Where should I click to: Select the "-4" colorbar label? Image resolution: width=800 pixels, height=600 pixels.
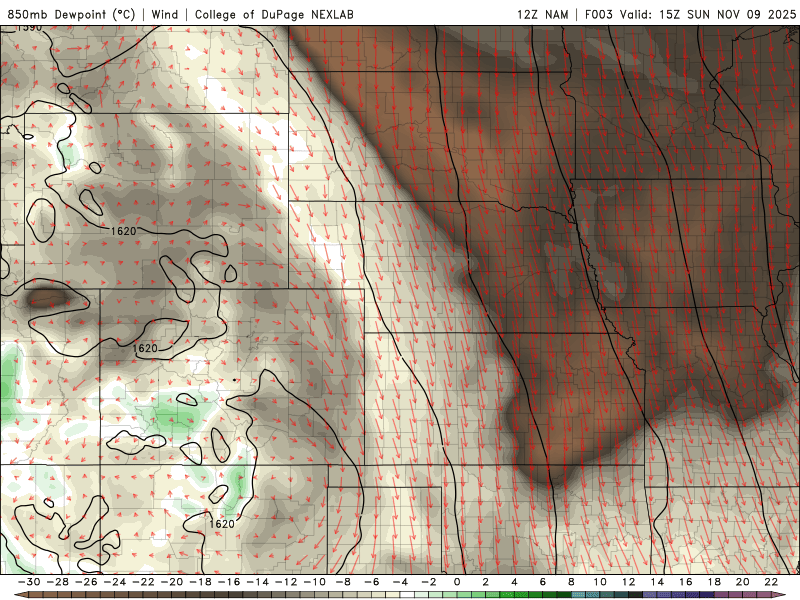[401, 582]
